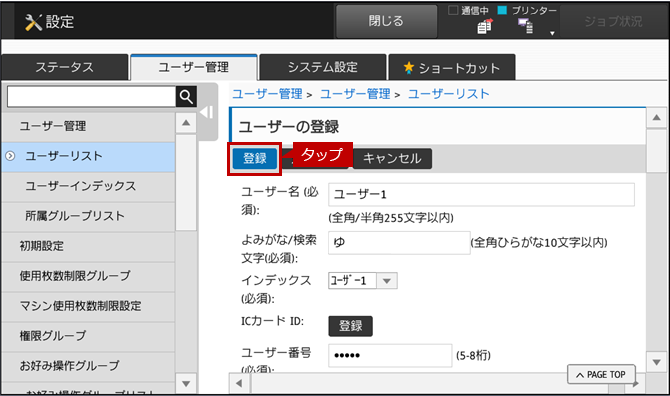This screenshot has height=396, width=670.
Task: Open the システム設定 tab
Action: pyautogui.click(x=323, y=67)
